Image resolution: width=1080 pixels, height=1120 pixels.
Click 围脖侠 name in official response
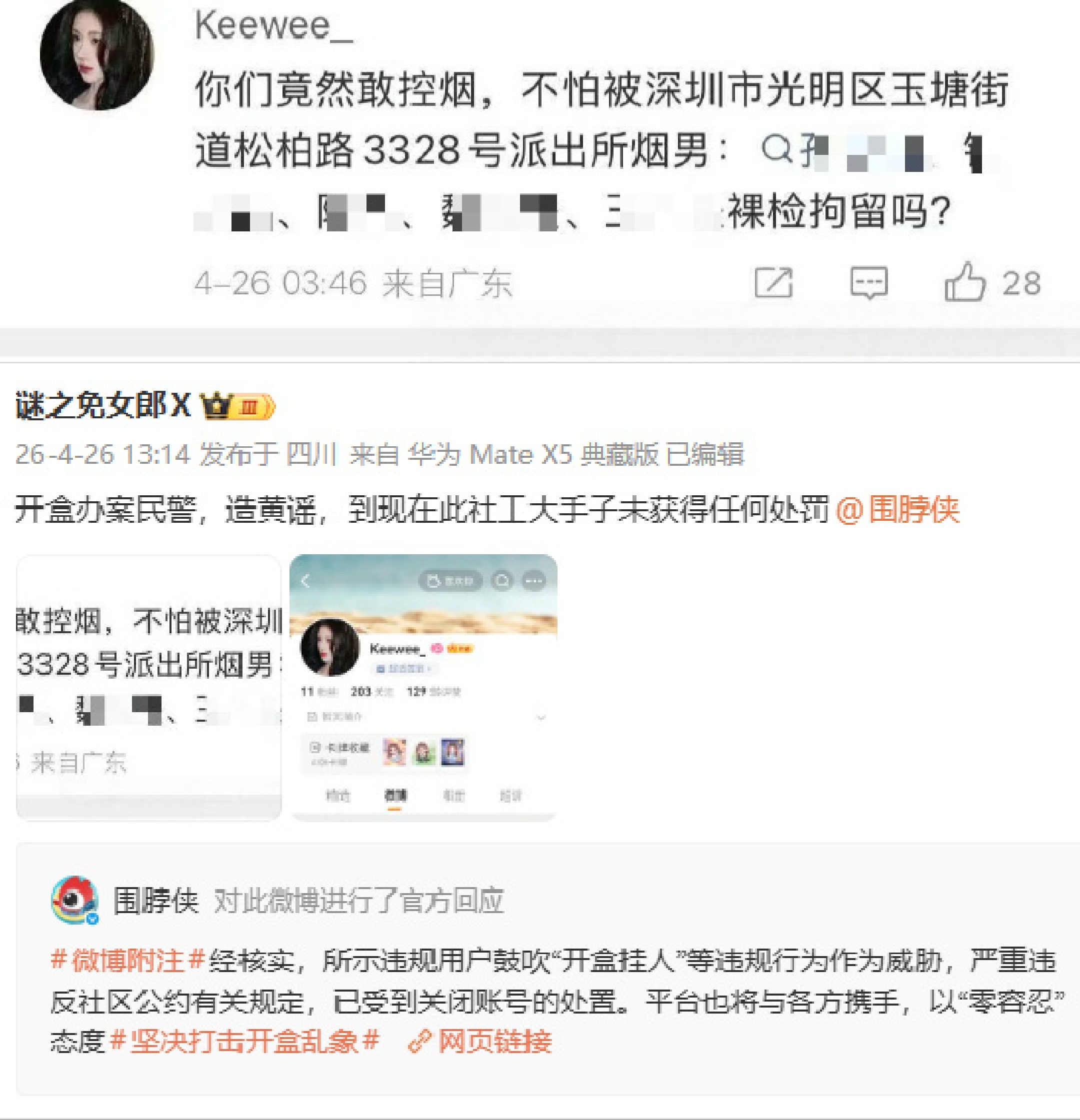pyautogui.click(x=155, y=901)
